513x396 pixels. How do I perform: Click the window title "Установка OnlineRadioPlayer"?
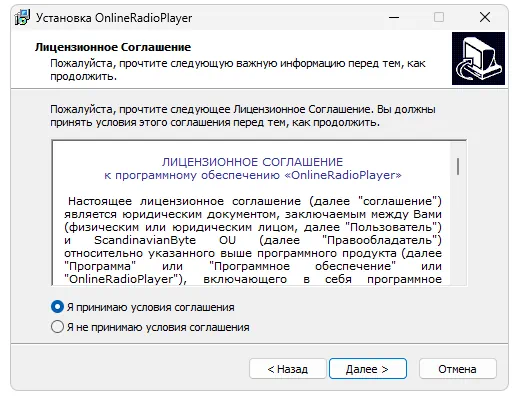(x=114, y=18)
